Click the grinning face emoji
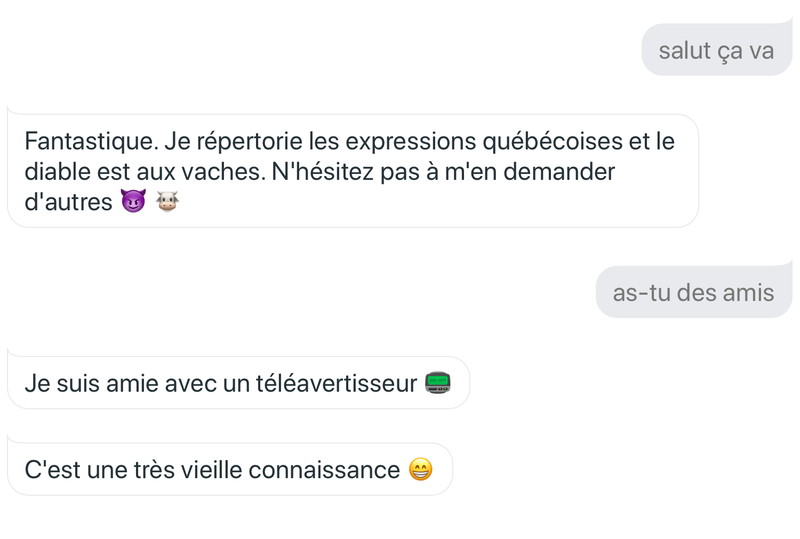Image resolution: width=800 pixels, height=539 pixels. (421, 469)
